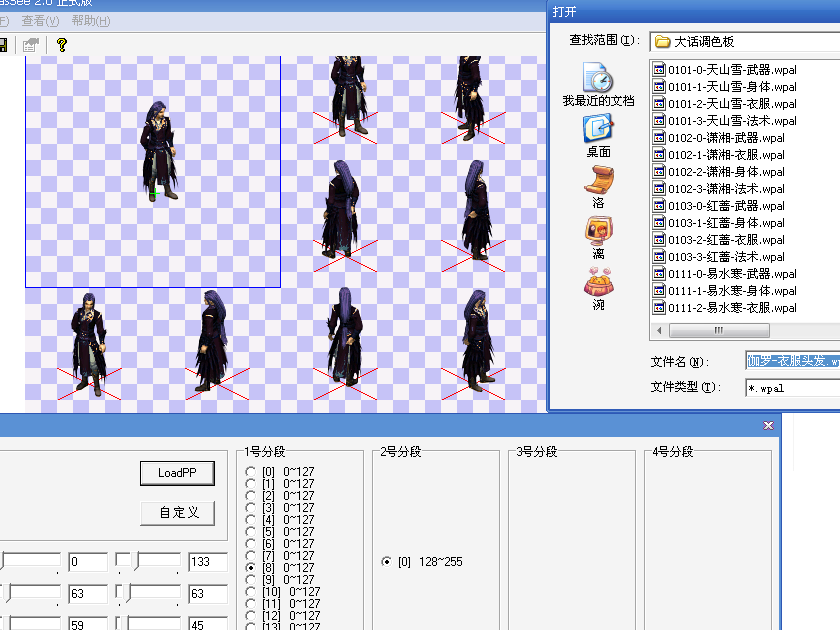840x630 pixels.
Task: Select file icon for 0101-3-天山雪-法术.wpal
Action: pos(659,121)
